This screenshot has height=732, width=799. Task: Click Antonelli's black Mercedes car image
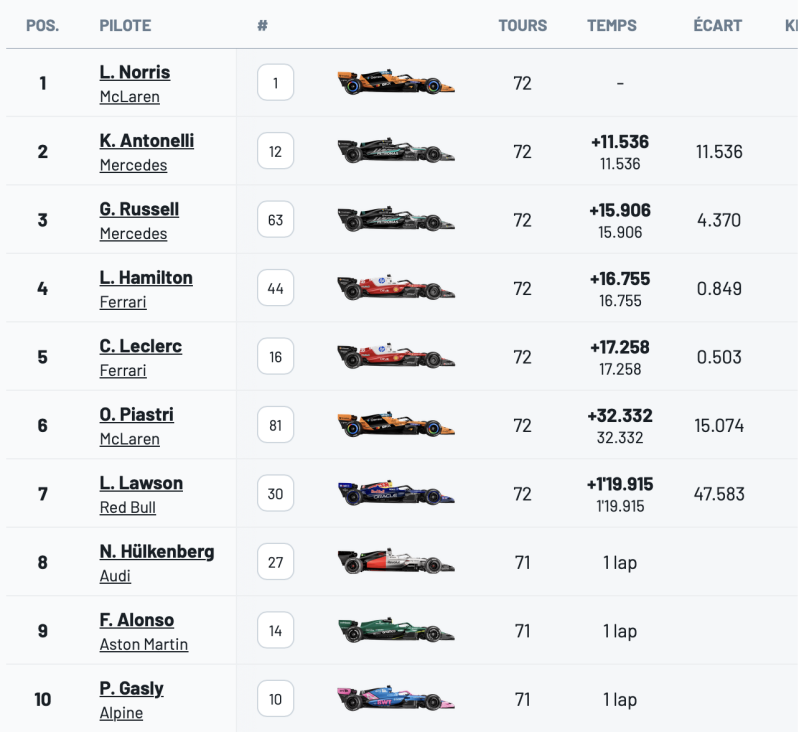pyautogui.click(x=396, y=150)
